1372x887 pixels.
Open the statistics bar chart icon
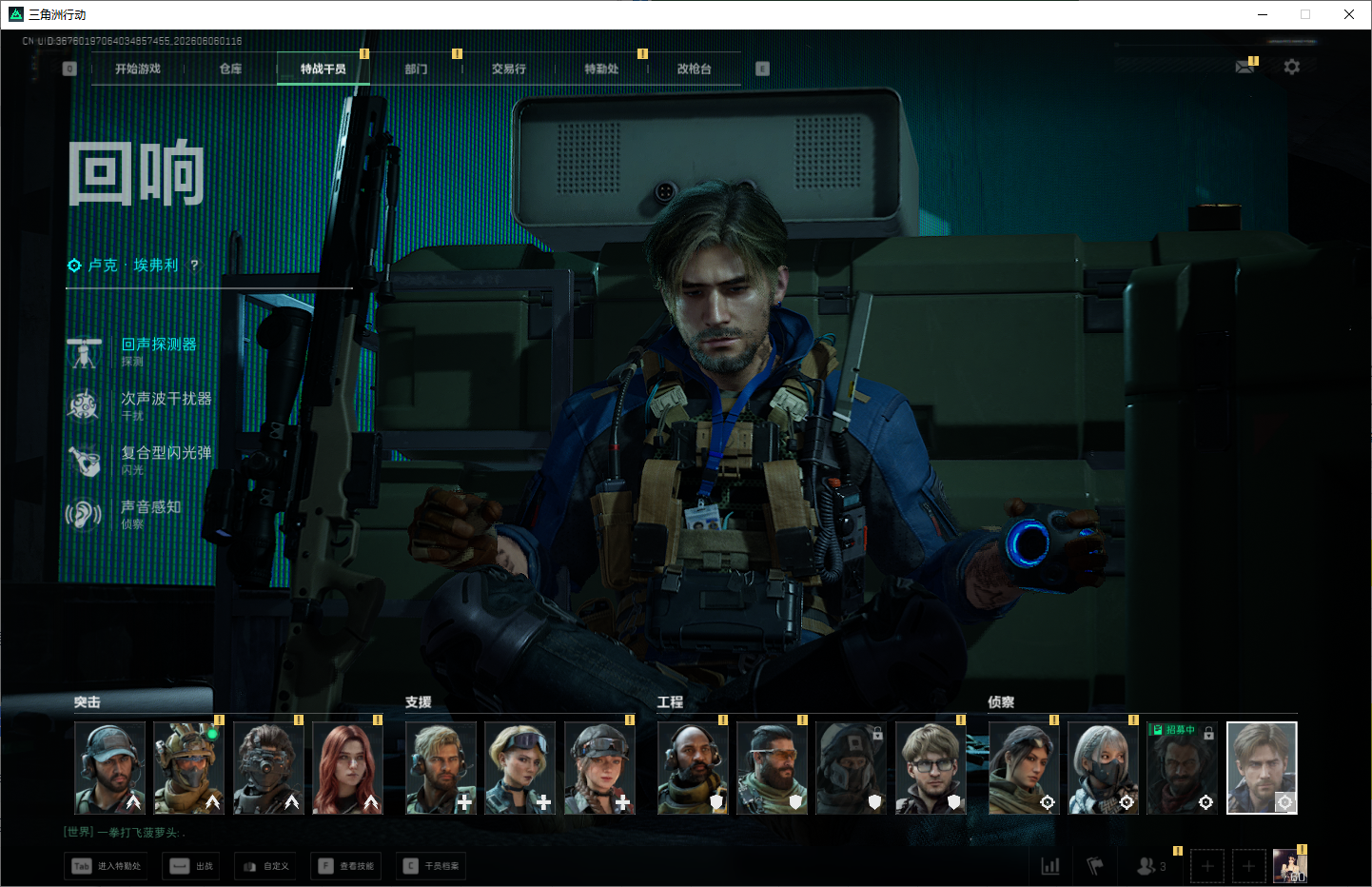1050,866
